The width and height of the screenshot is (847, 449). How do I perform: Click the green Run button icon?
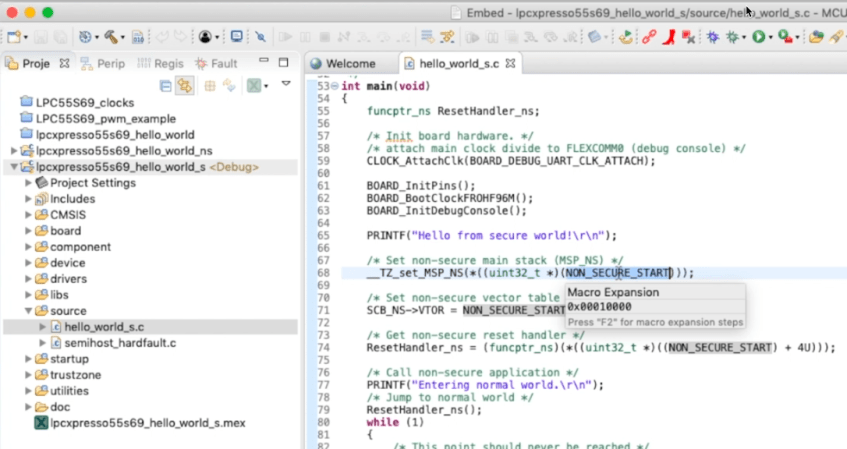point(759,37)
